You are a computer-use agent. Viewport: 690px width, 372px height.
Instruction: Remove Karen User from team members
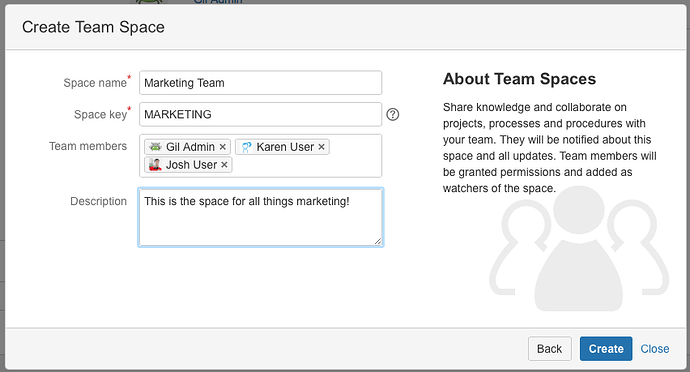322,147
